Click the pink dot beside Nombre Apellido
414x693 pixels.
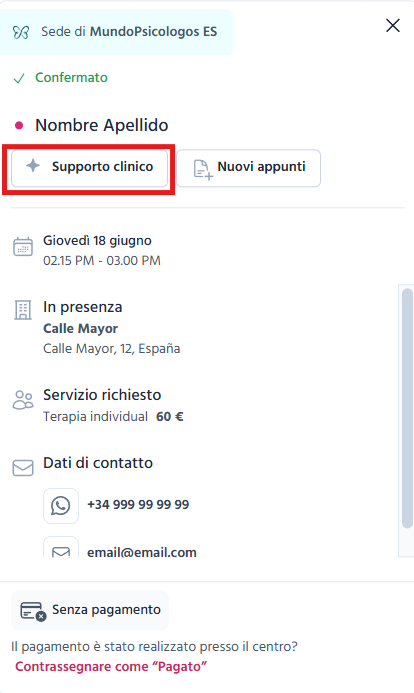pyautogui.click(x=19, y=126)
